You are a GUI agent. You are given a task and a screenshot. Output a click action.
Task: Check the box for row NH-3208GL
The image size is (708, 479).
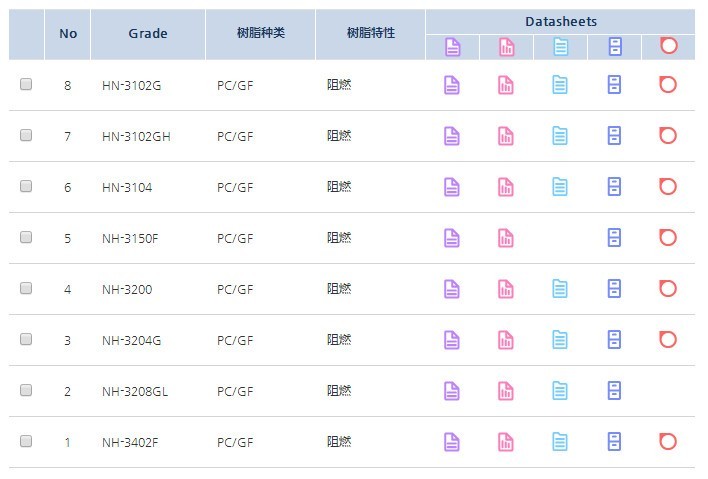pos(26,390)
